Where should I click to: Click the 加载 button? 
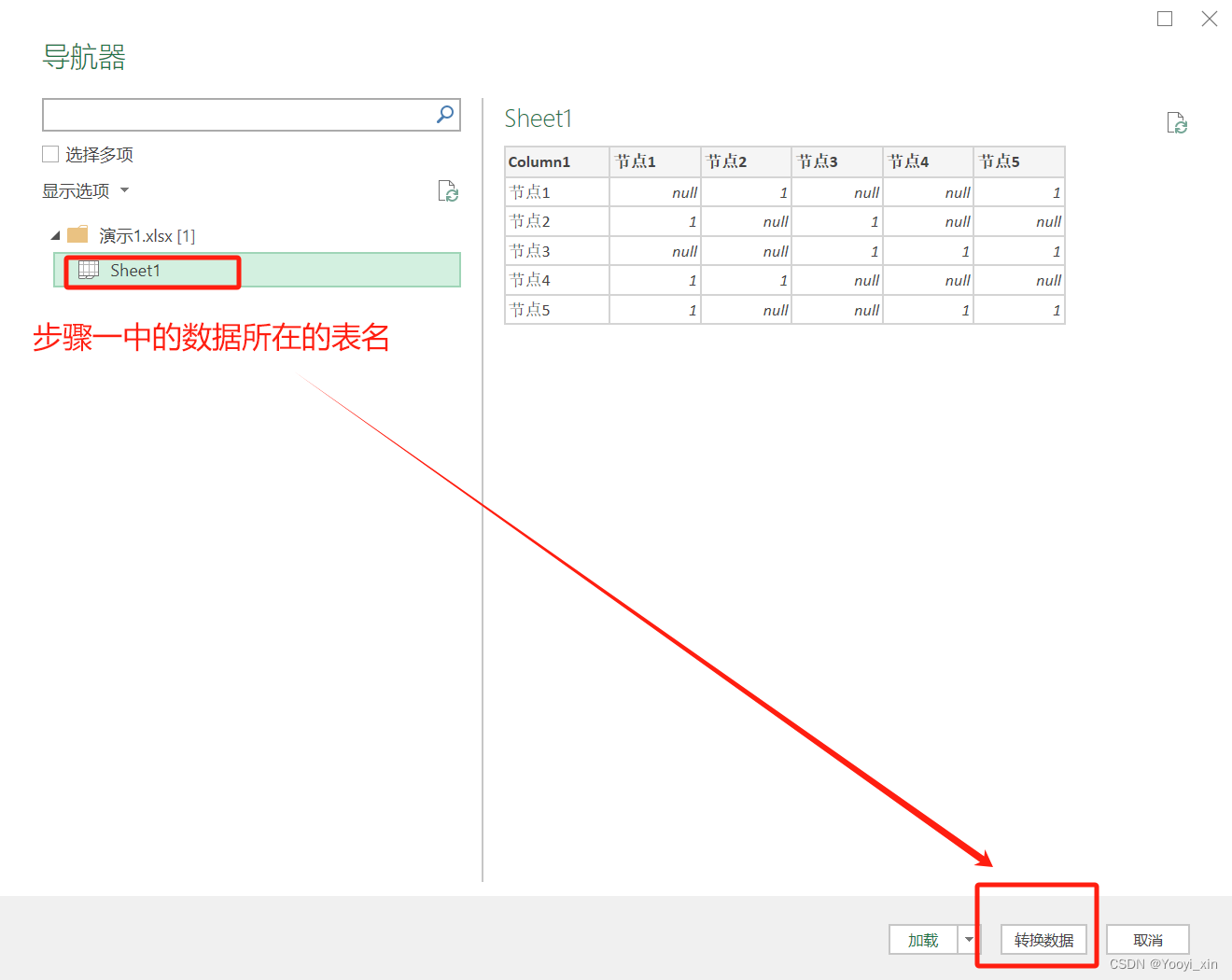point(923,940)
